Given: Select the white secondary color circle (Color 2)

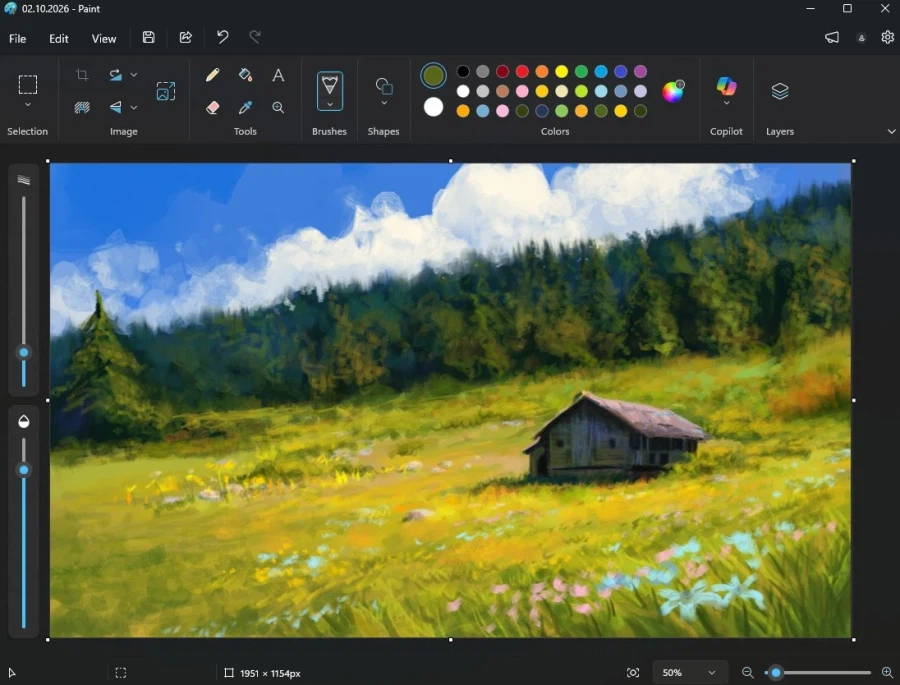Looking at the screenshot, I should tap(433, 107).
